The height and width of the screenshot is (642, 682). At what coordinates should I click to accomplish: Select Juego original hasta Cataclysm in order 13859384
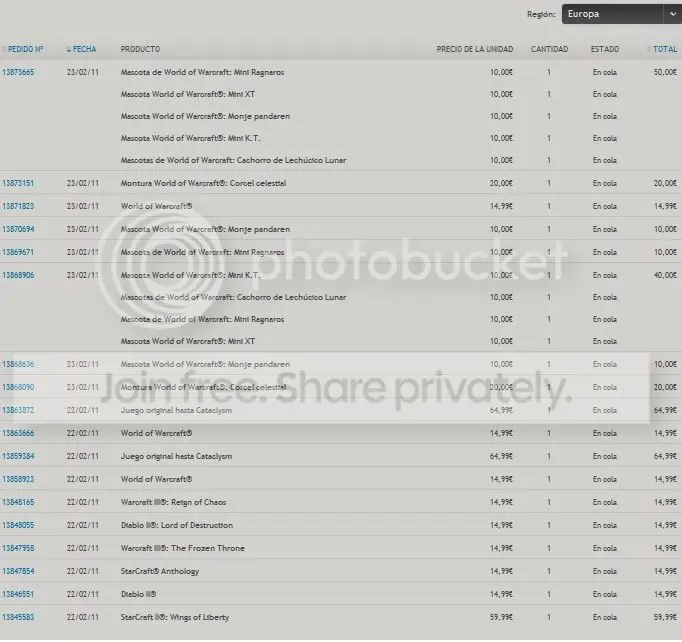[x=176, y=456]
